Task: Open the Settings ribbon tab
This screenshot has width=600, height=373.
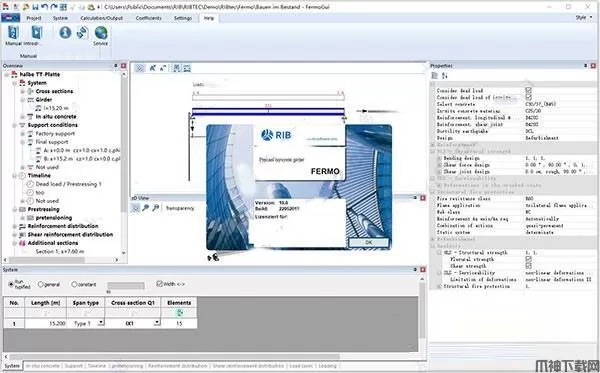Action: tap(183, 18)
